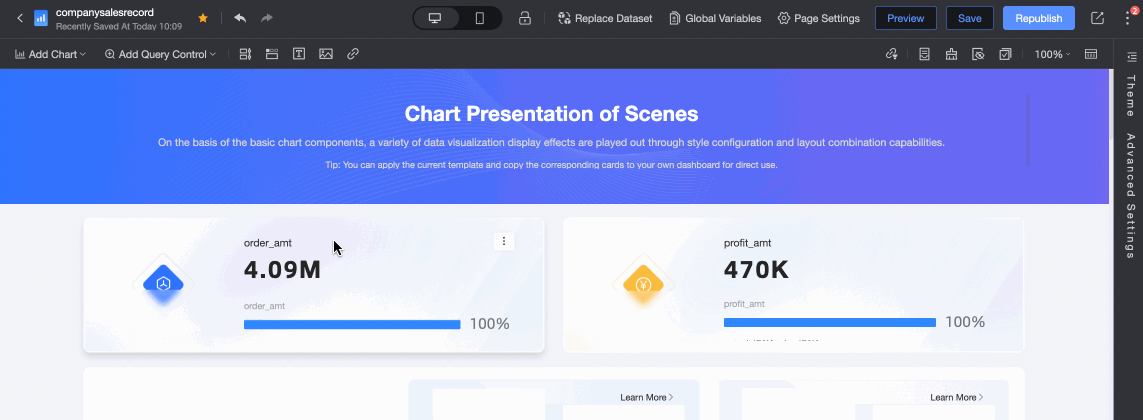Viewport: 1143px width, 420px height.
Task: Switch to mobile layout view
Action: 480,18
